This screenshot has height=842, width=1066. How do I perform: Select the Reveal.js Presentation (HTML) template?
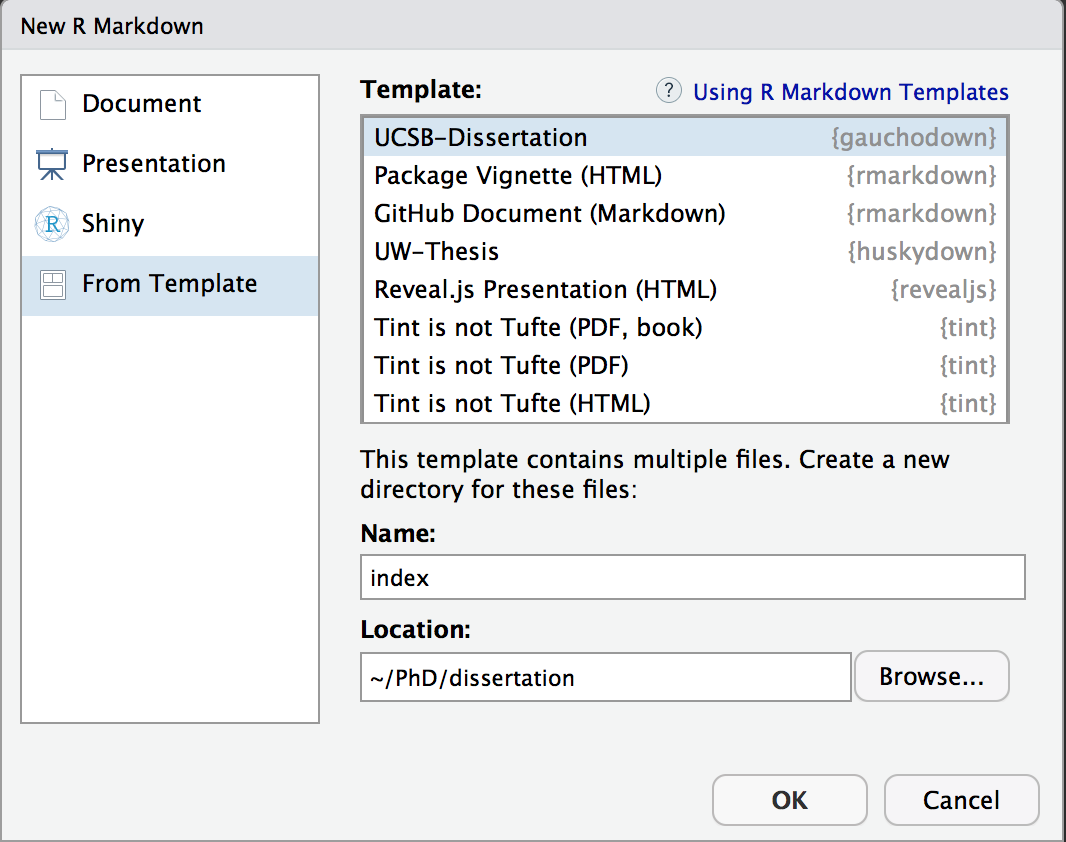point(546,290)
